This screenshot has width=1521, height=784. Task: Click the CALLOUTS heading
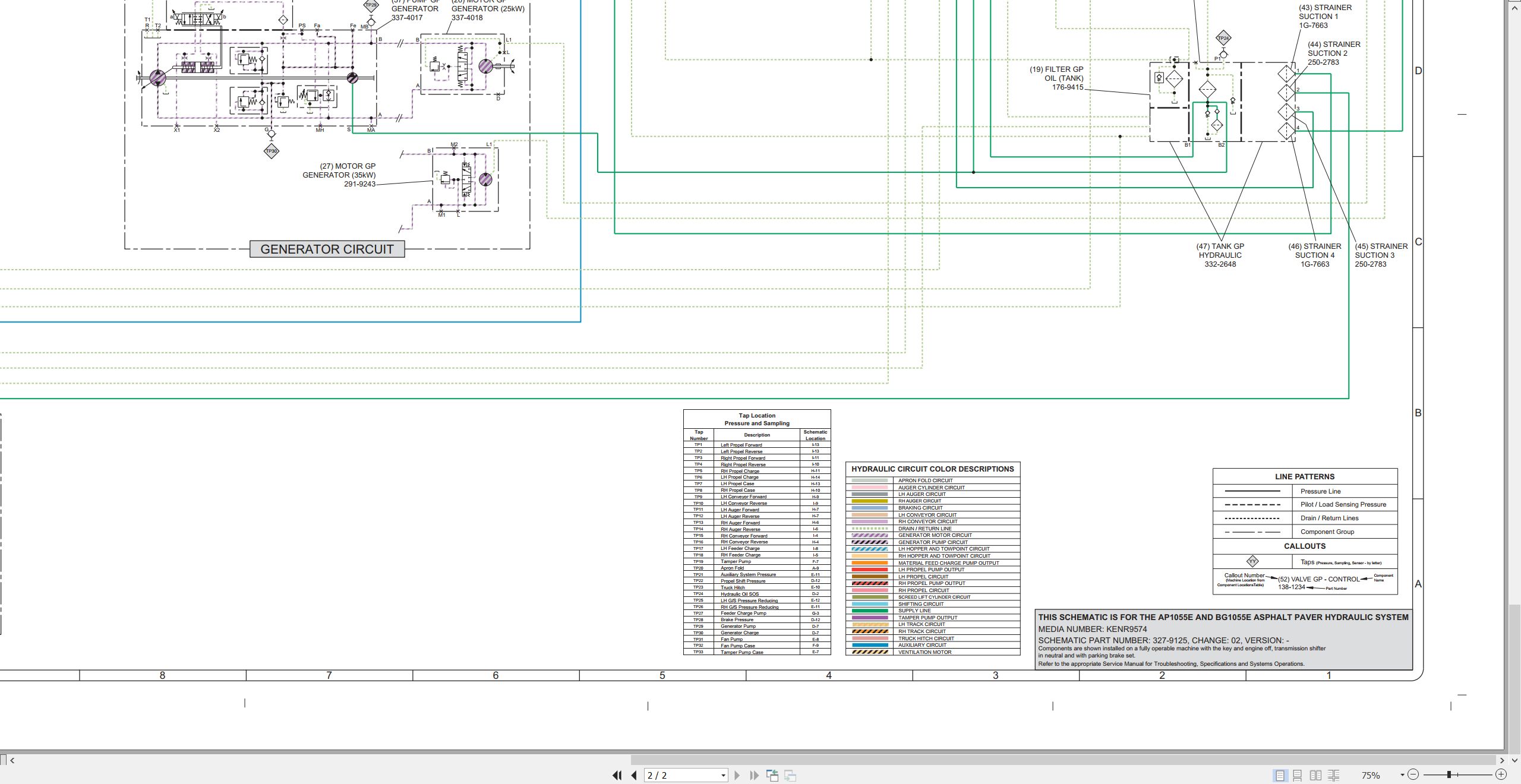[1305, 546]
